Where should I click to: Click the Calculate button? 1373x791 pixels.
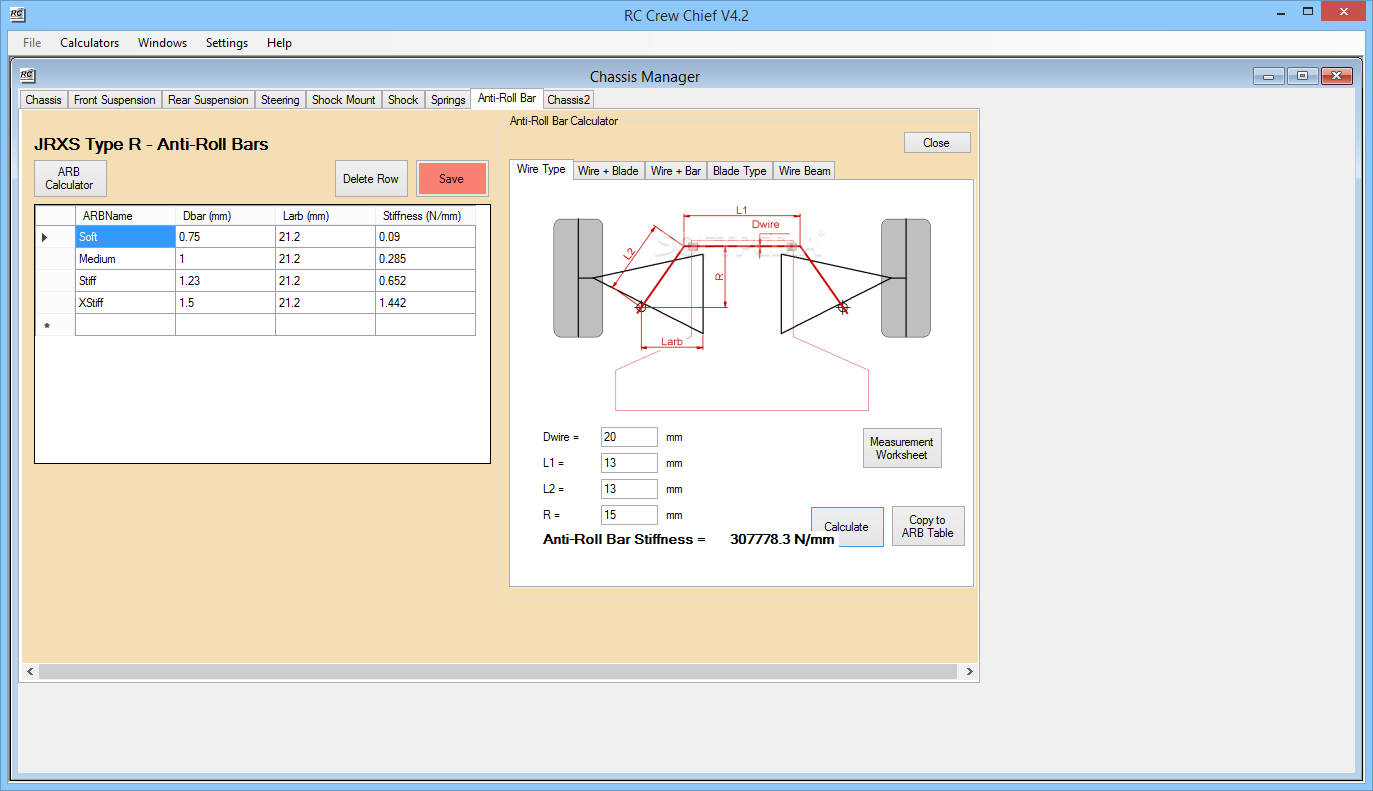[847, 526]
